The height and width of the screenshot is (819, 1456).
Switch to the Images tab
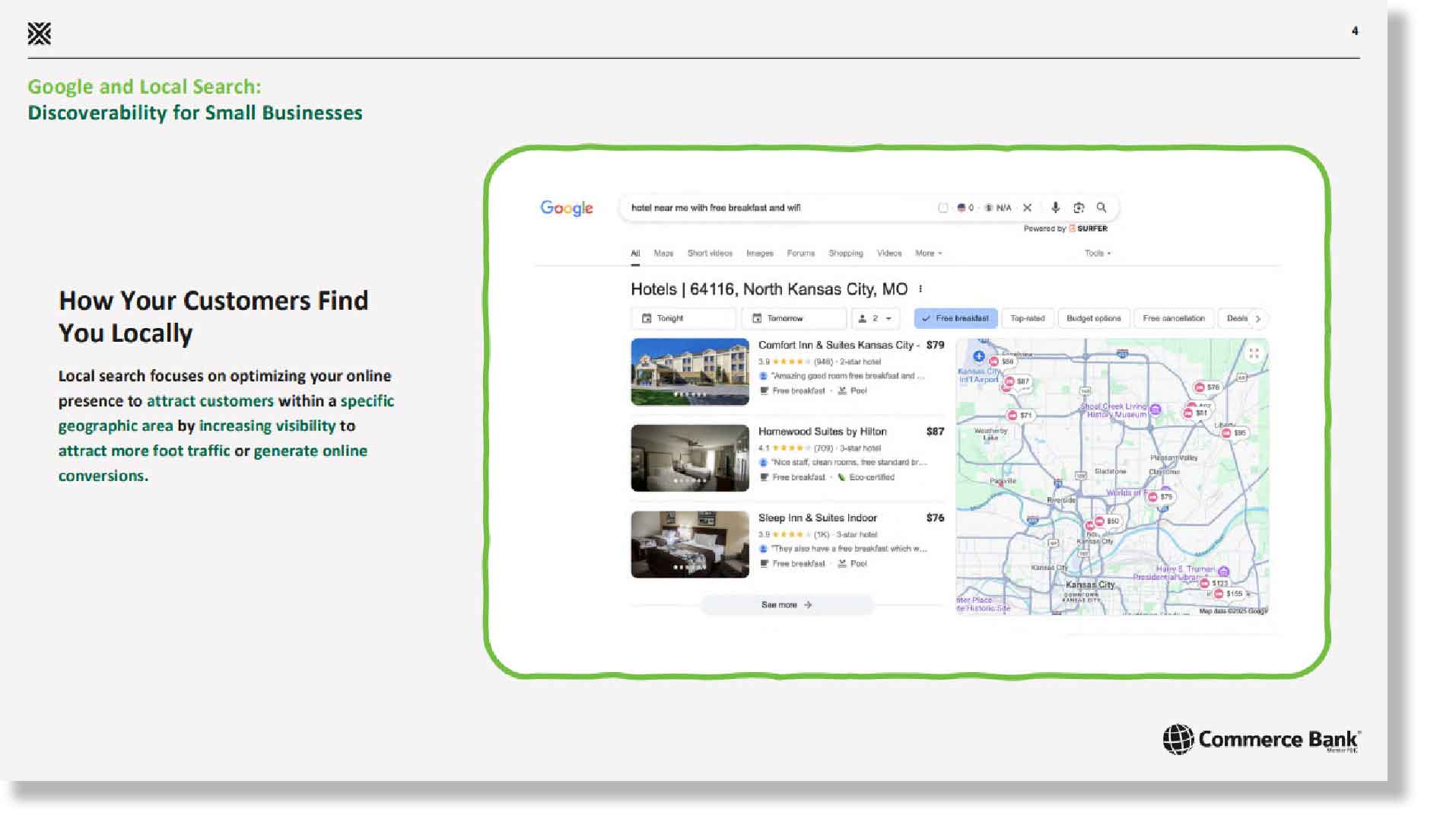[x=759, y=253]
